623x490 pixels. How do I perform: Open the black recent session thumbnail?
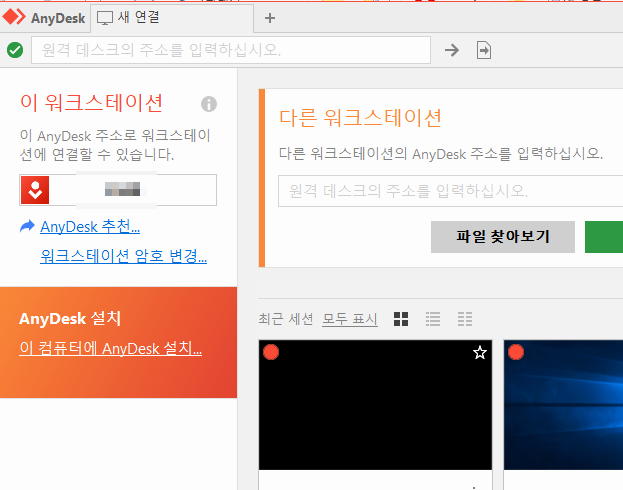[x=375, y=405]
